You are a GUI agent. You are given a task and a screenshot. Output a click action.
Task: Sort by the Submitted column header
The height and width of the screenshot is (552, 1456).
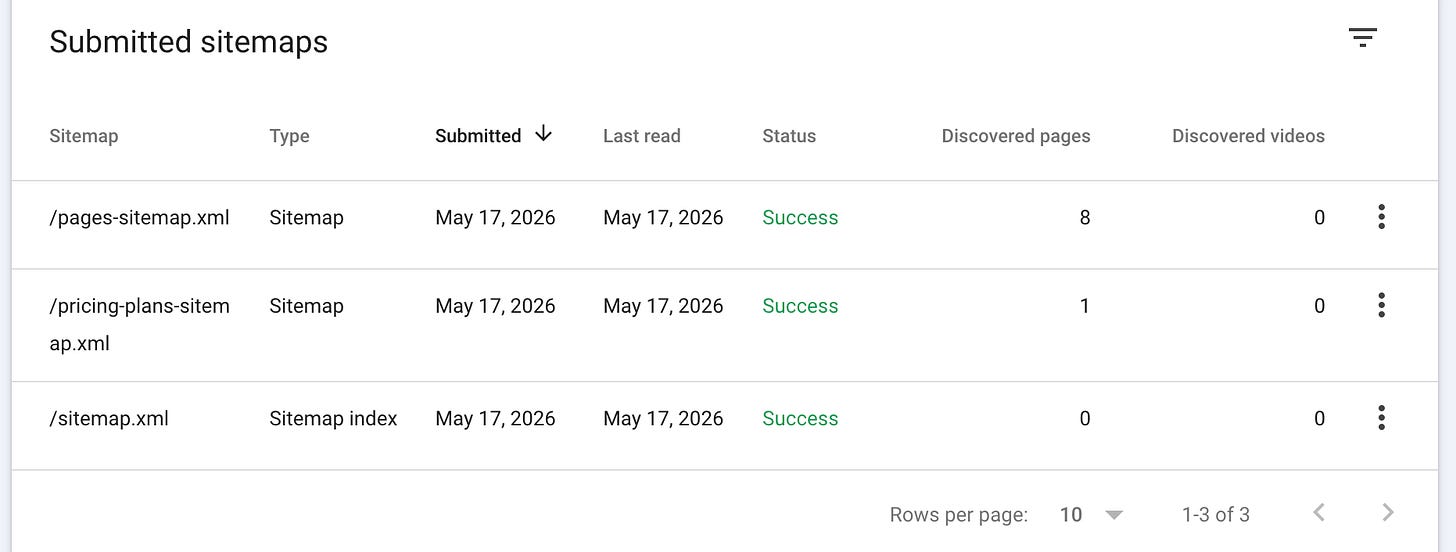[478, 136]
